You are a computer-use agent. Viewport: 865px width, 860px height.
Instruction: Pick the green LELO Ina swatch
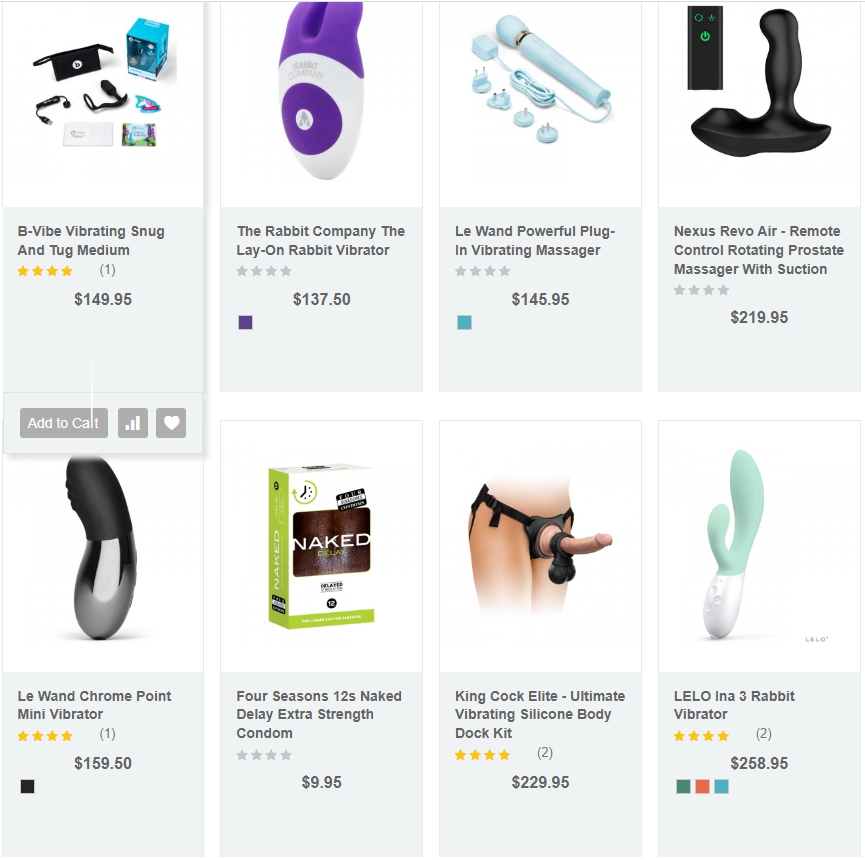pos(684,787)
